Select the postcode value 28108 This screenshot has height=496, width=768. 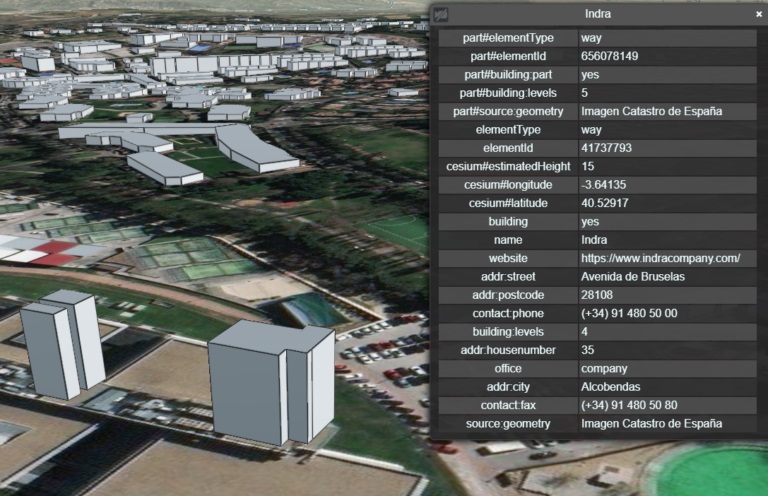pyautogui.click(x=597, y=295)
